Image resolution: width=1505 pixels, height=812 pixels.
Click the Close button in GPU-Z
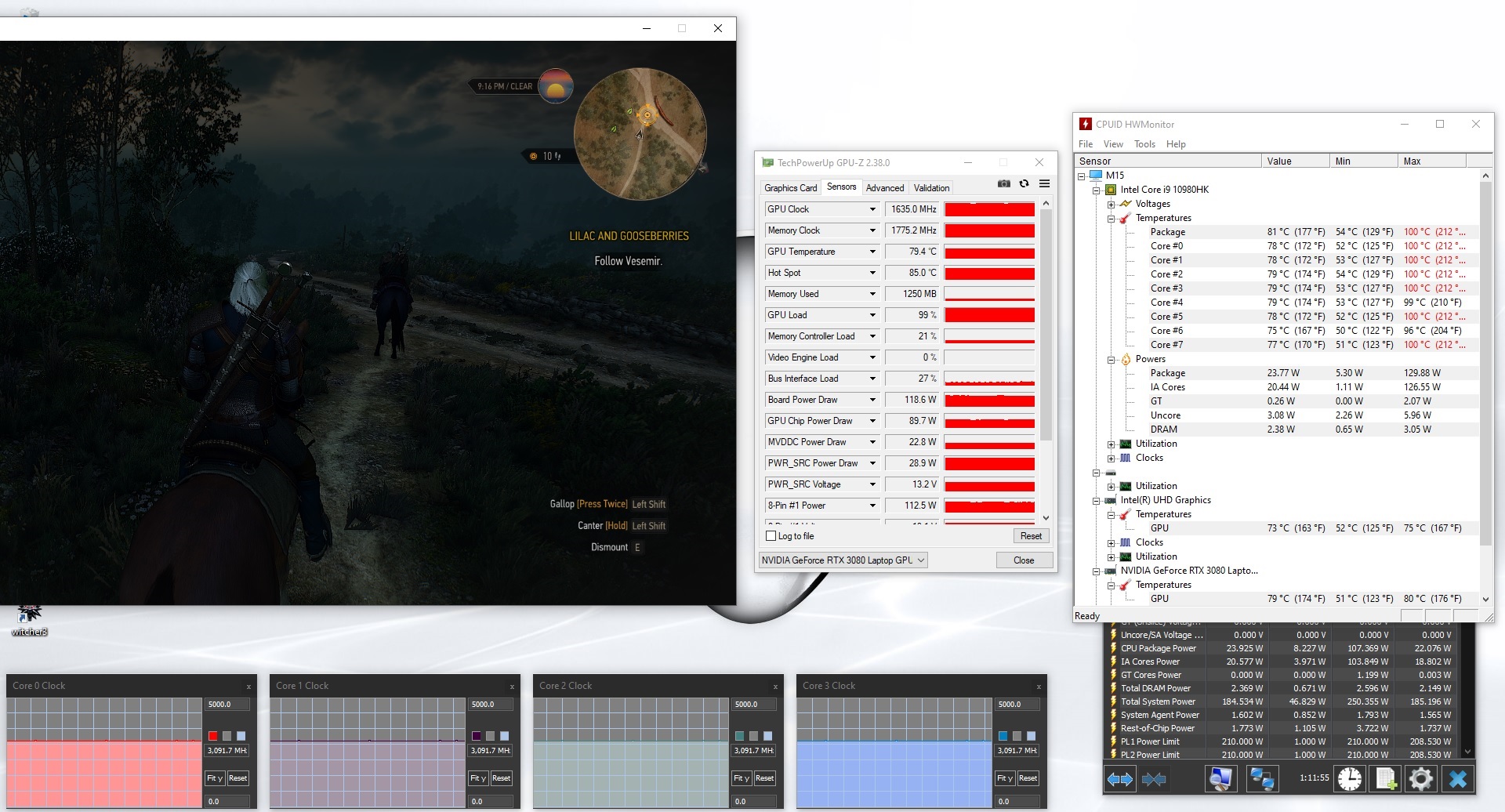1024,560
